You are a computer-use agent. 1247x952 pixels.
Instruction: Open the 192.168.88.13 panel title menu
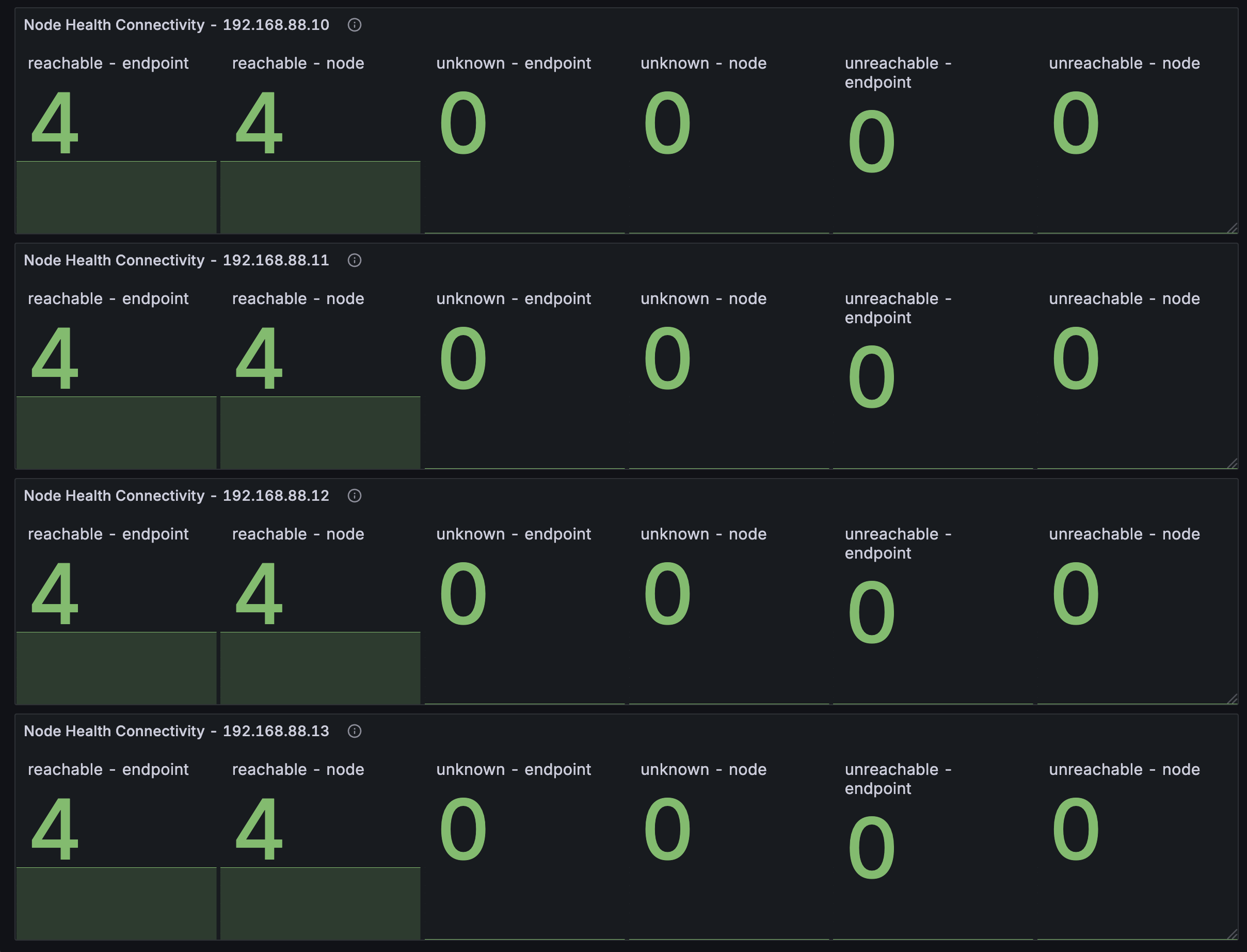coord(176,731)
